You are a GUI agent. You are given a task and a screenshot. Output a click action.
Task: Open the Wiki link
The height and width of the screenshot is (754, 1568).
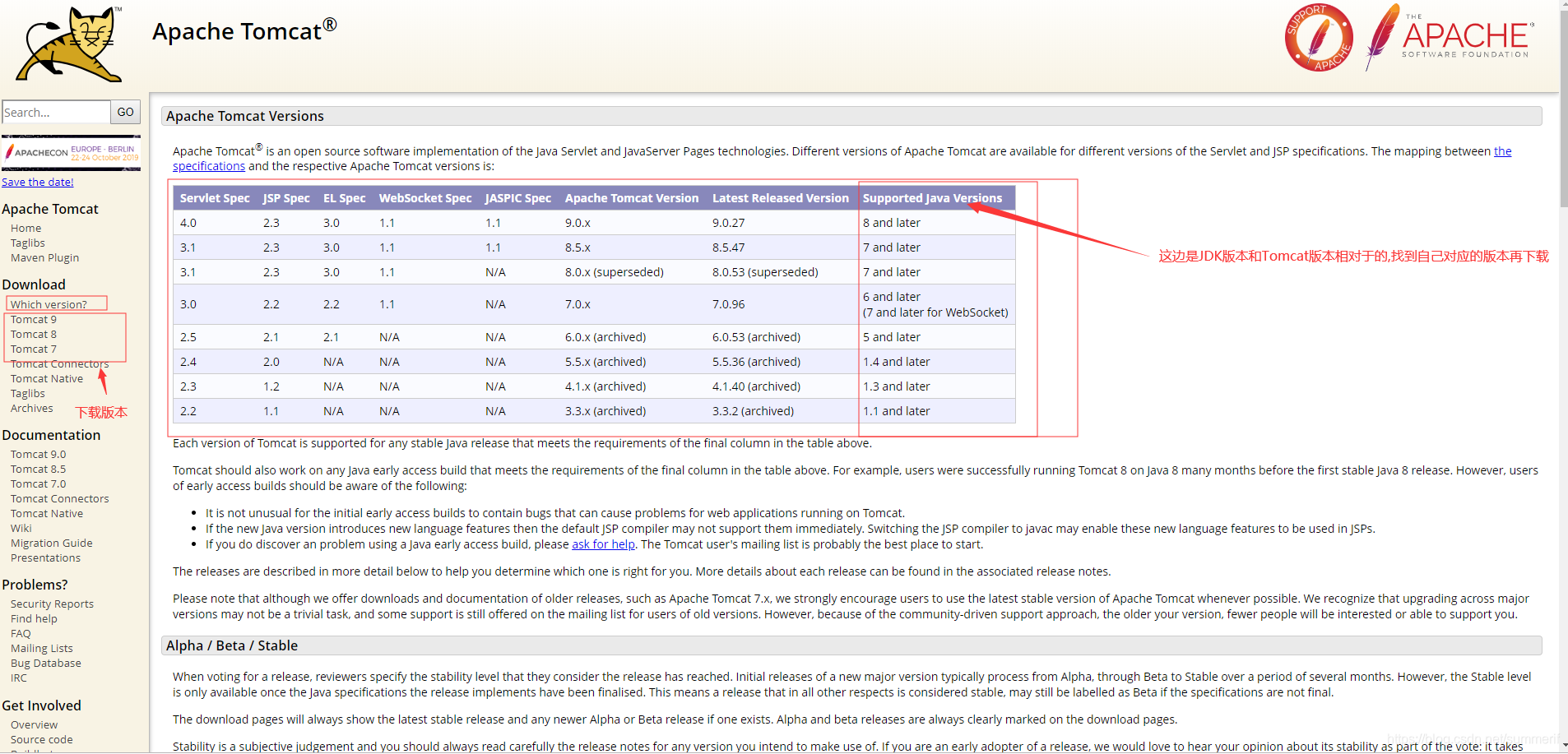point(21,529)
